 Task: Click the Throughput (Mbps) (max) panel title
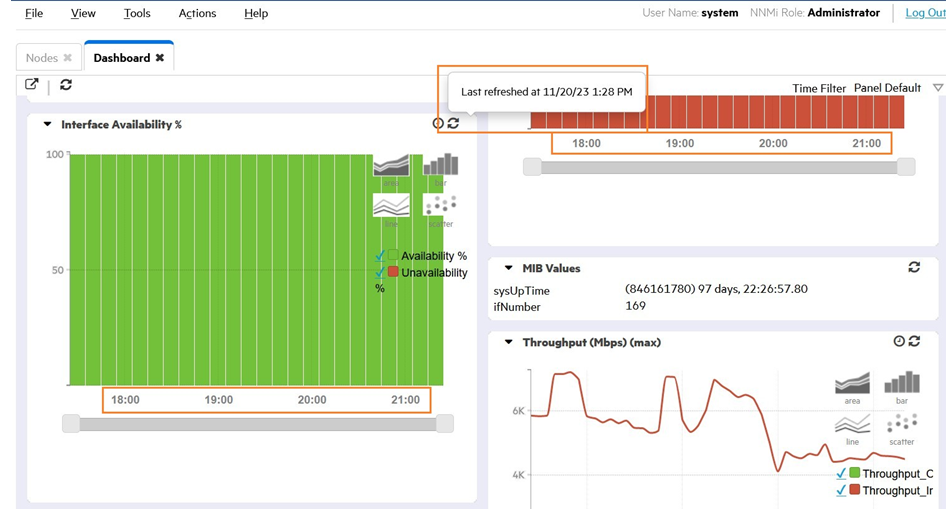click(591, 342)
